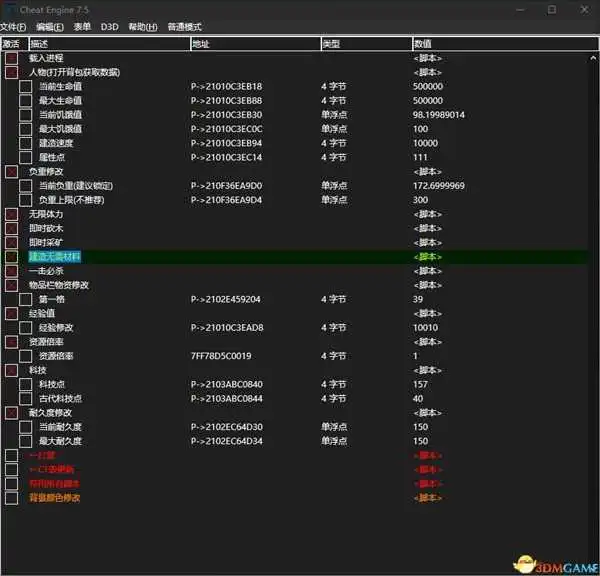Enable the highlighted 建造无需材料 checkbox
Screen dimensions: 600x576
11,256
